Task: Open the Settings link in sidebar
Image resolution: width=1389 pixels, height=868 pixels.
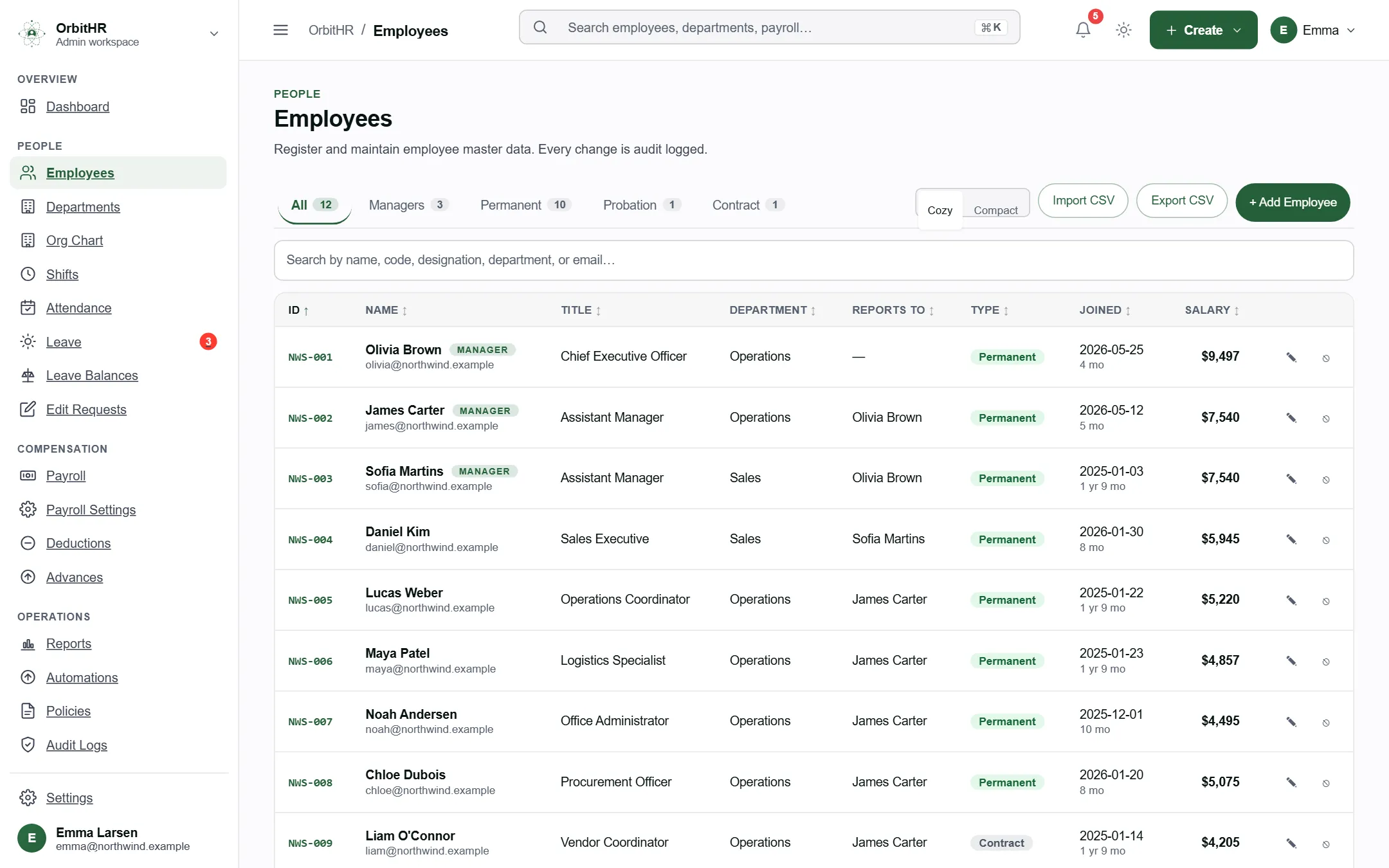Action: [x=69, y=797]
